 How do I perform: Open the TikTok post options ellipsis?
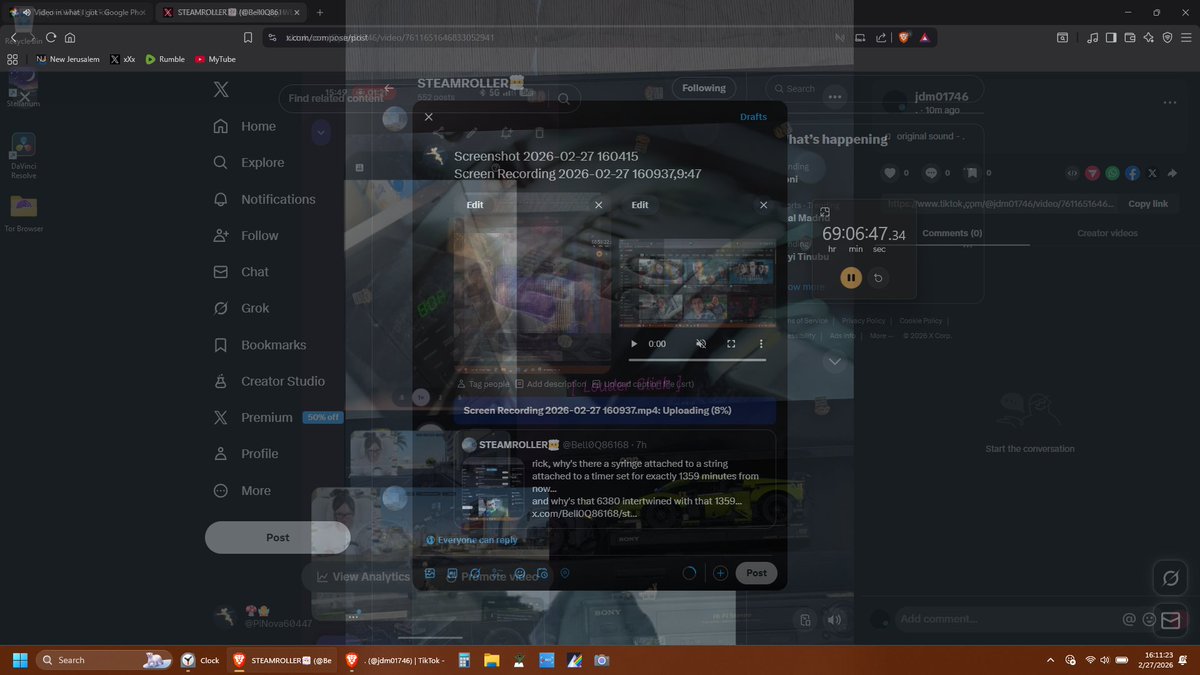point(1169,103)
